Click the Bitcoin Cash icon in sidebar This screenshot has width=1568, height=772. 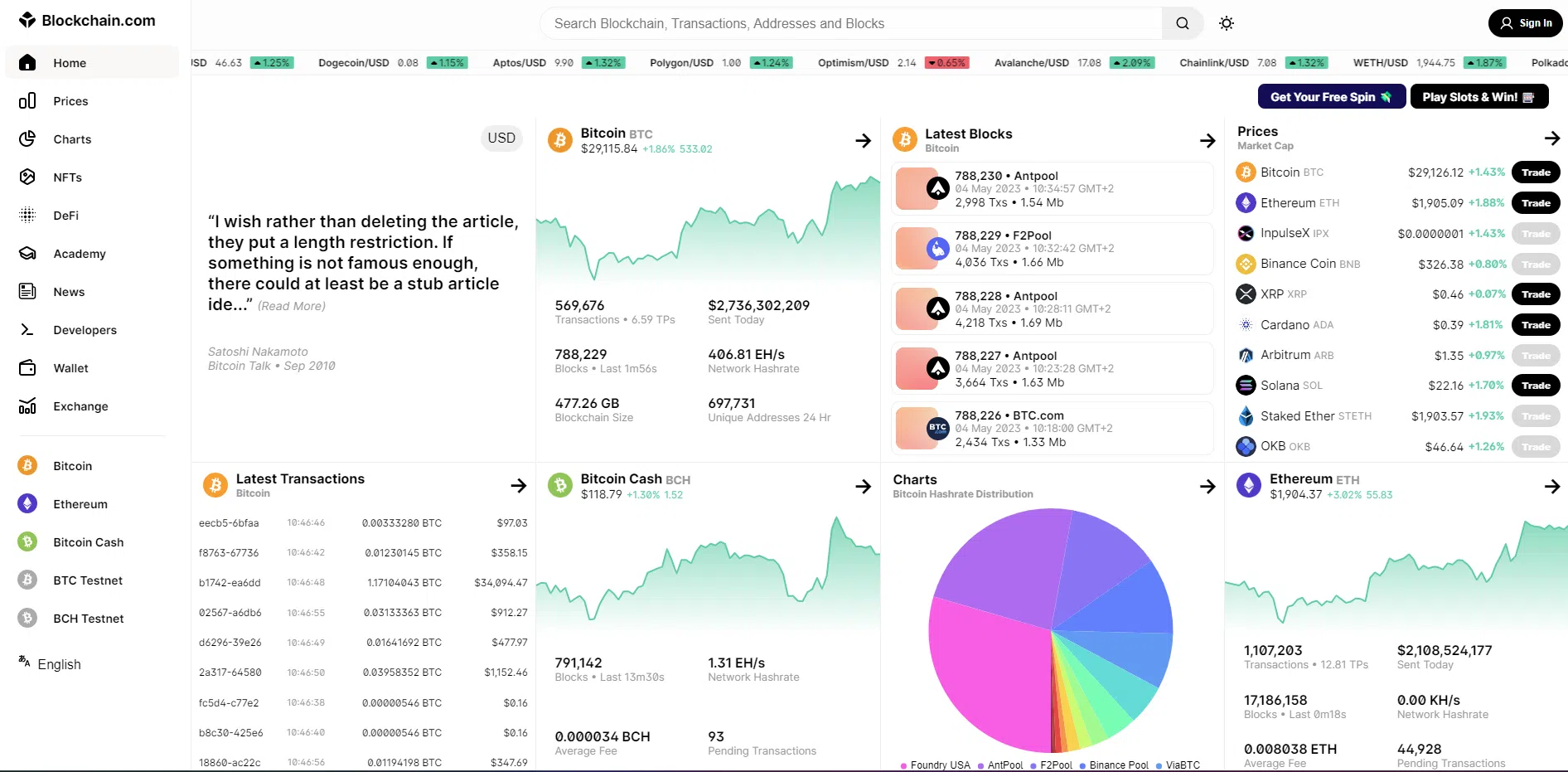[27, 542]
